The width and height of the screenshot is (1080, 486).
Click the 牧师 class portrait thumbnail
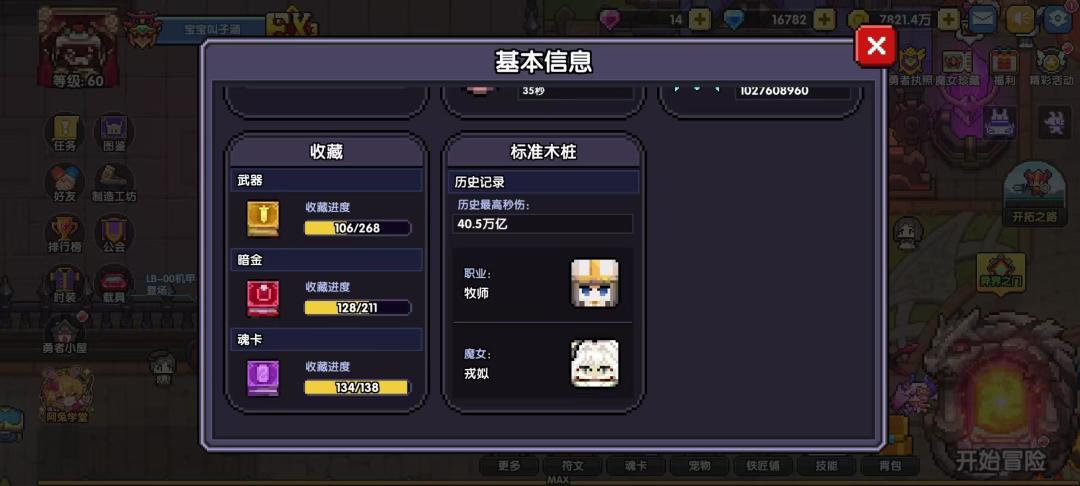[x=594, y=283]
